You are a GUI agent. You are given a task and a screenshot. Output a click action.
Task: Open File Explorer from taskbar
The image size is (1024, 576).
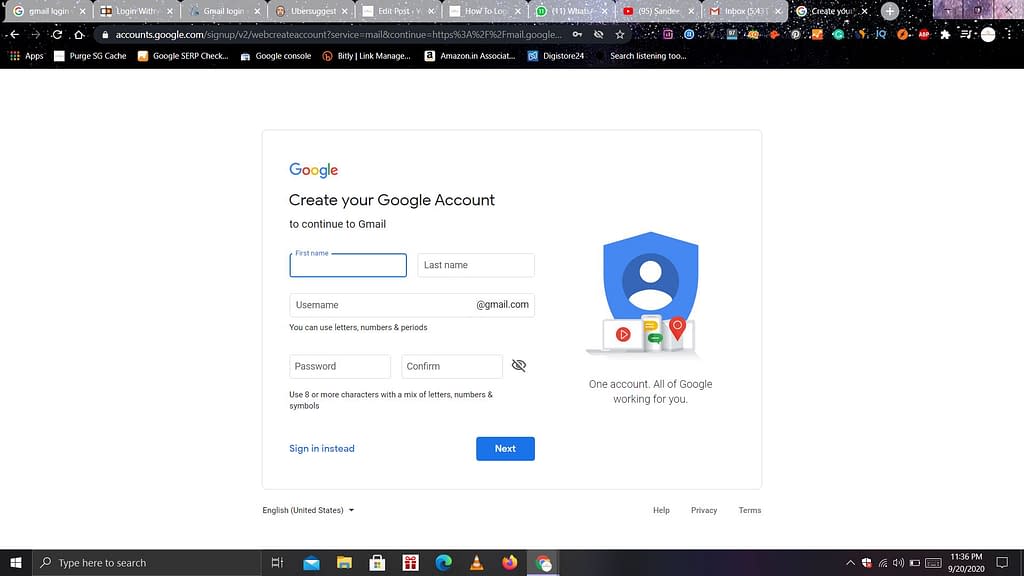(344, 562)
